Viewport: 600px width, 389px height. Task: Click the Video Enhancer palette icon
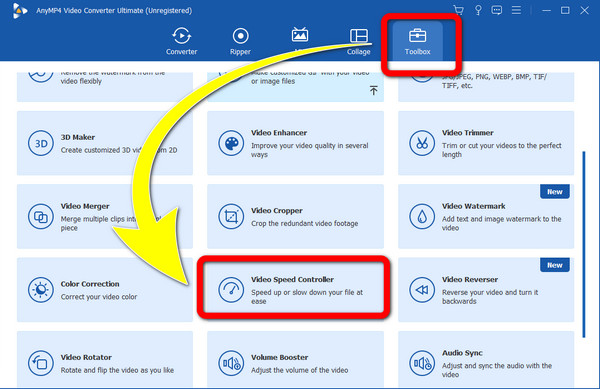[231, 143]
